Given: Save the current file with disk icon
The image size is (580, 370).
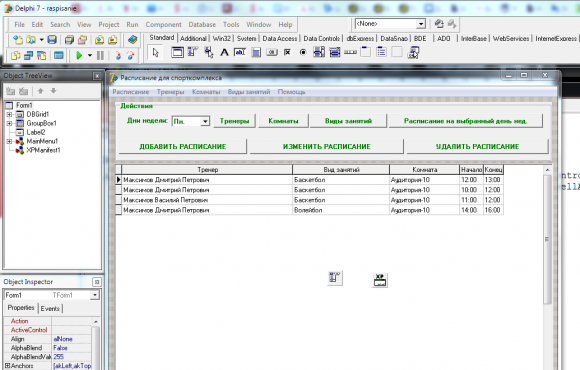Looking at the screenshot, I should pos(52,40).
